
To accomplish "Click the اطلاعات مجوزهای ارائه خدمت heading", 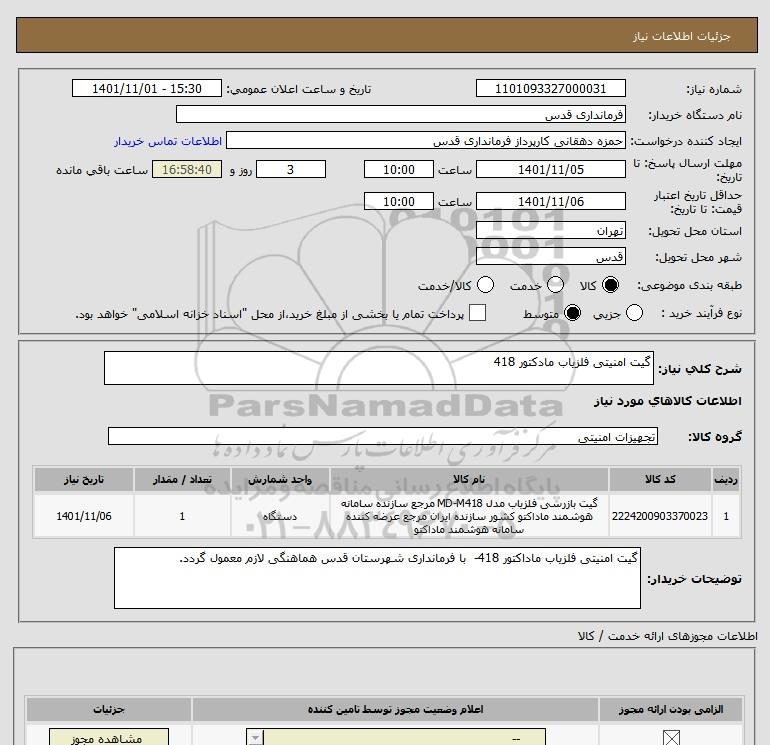I will point(667,636).
